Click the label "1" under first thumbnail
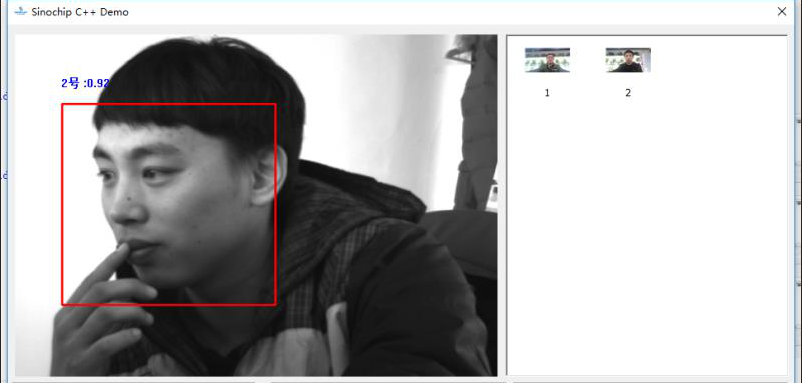 (x=547, y=93)
